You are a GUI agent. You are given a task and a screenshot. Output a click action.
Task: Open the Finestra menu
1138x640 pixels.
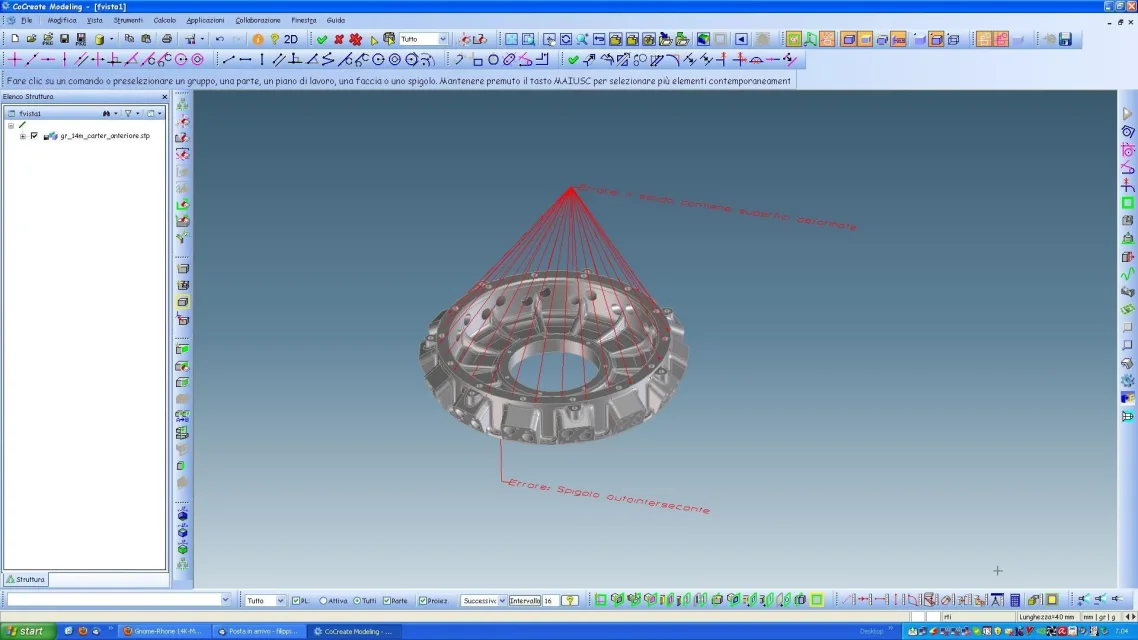303,20
